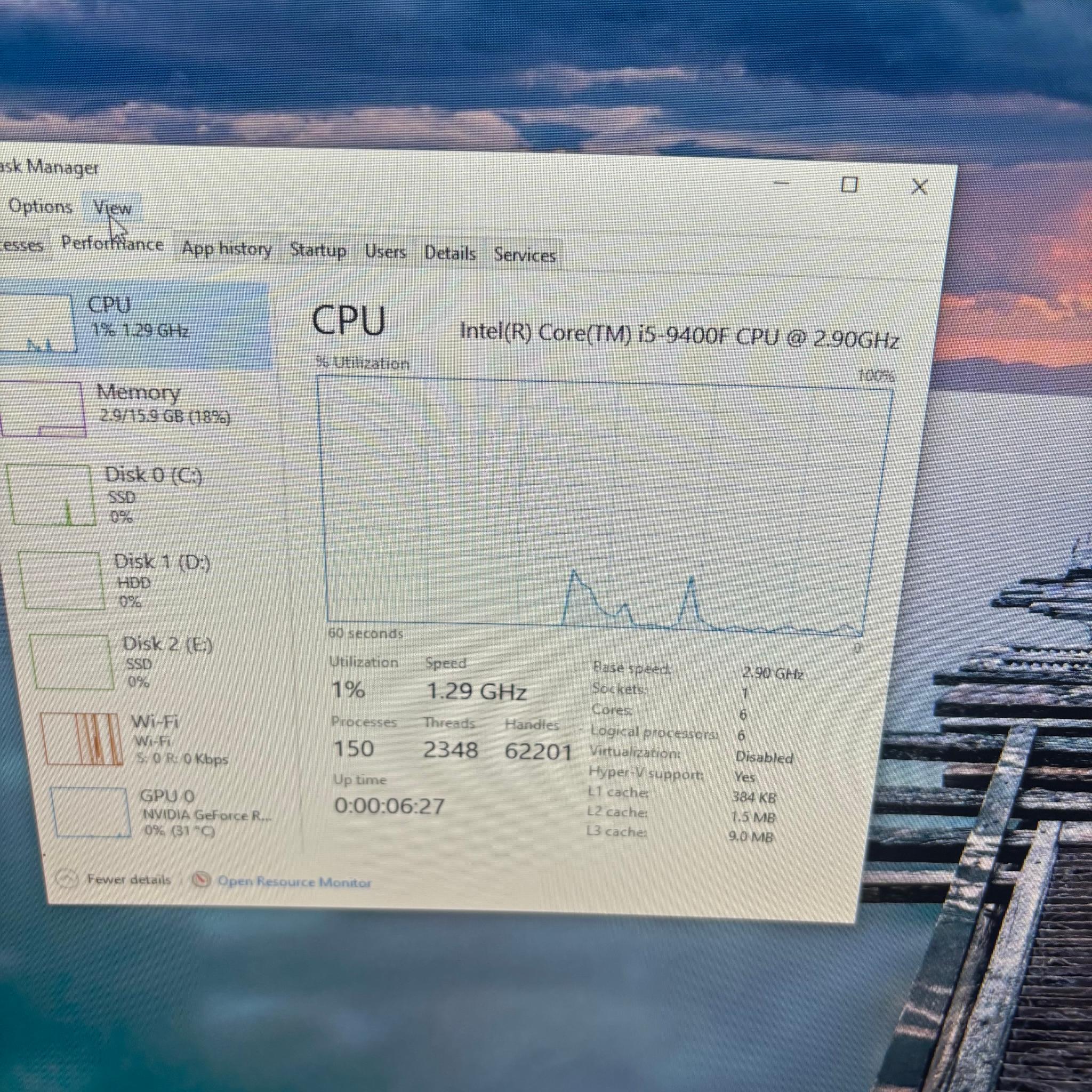Switch to the App history tab

(x=227, y=248)
